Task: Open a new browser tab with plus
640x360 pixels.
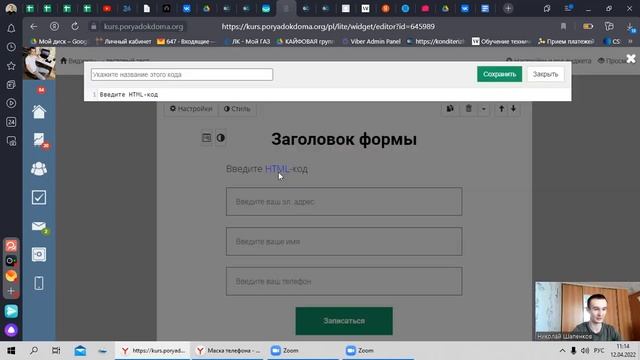Action: pyautogui.click(x=508, y=8)
